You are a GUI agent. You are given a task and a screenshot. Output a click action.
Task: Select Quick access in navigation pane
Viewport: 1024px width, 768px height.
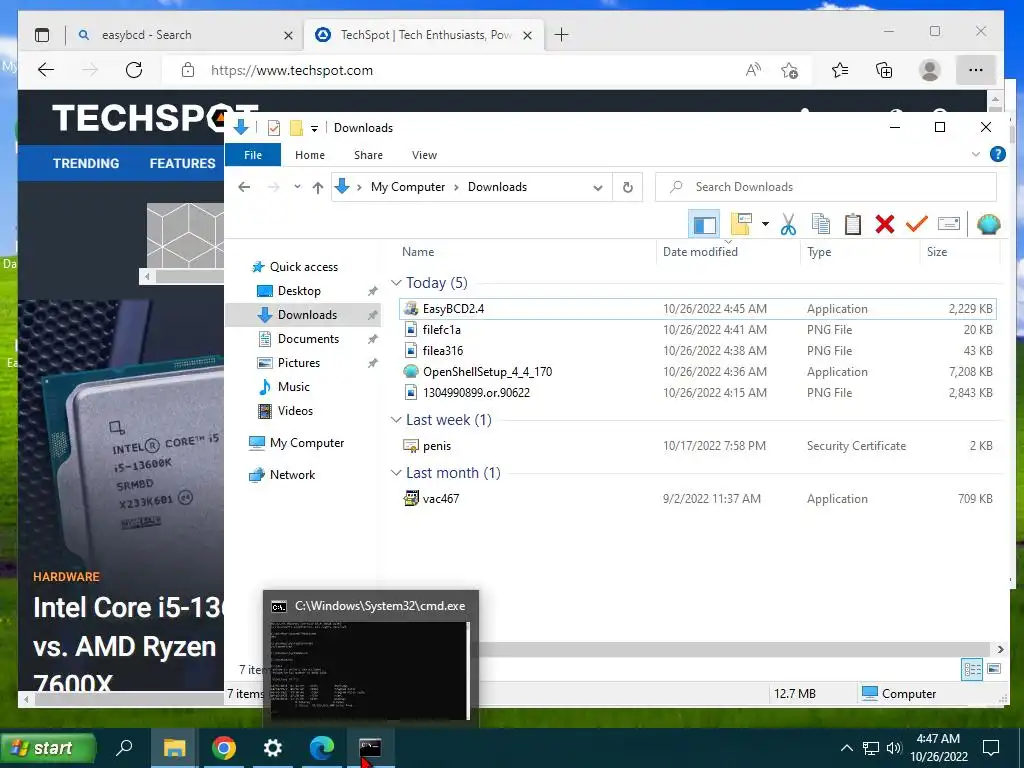pos(304,266)
